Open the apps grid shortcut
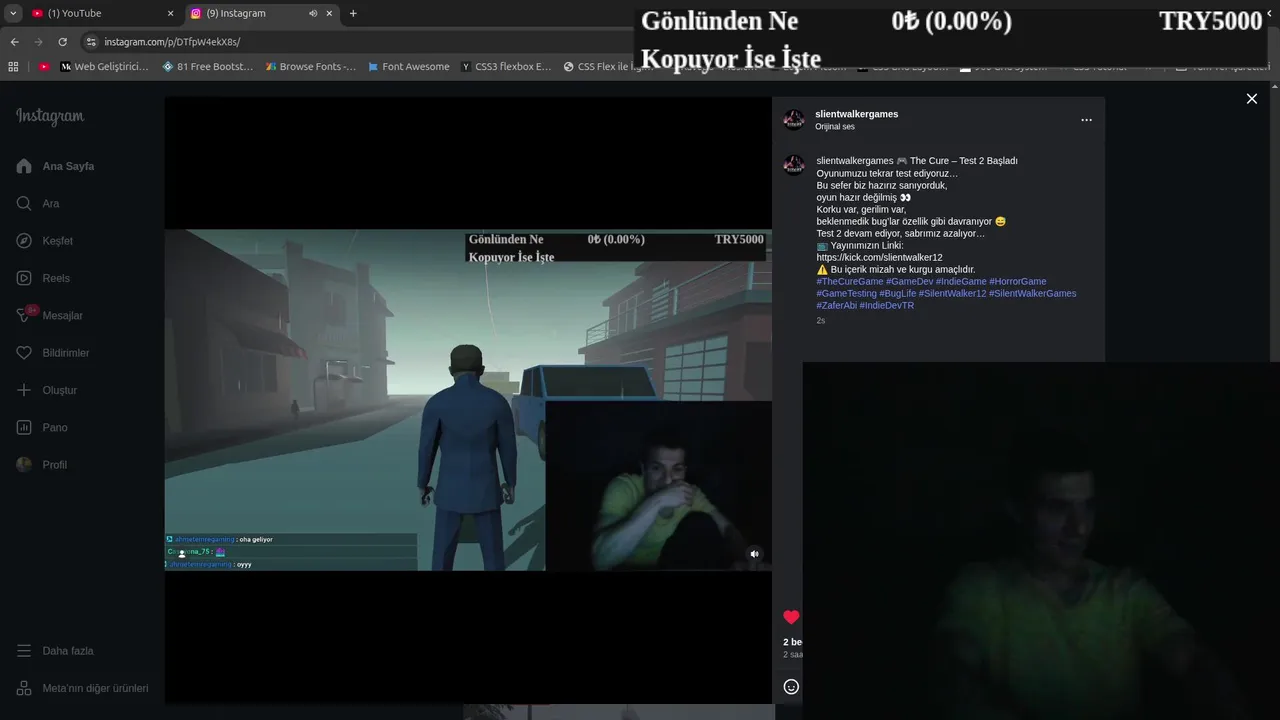 (13, 67)
